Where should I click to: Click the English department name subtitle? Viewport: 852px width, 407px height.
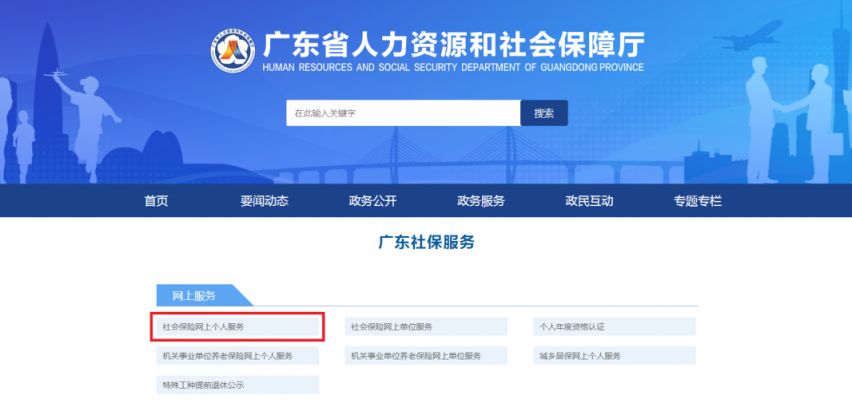tap(452, 68)
